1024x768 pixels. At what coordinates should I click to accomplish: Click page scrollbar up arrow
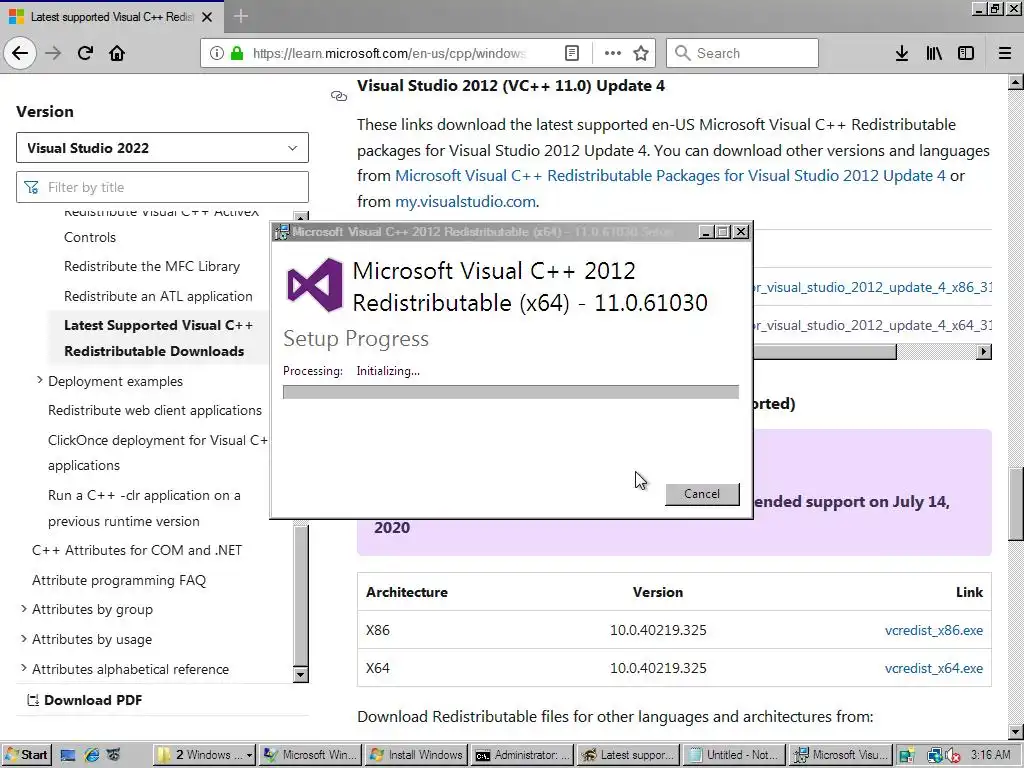pyautogui.click(x=1016, y=82)
